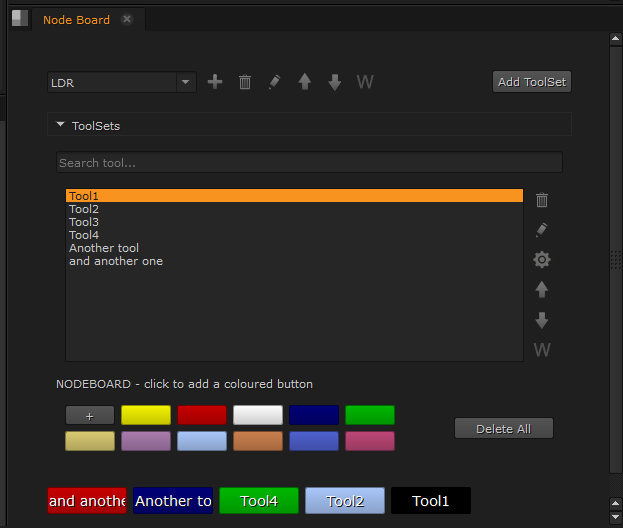Click the trash icon in top toolbar
This screenshot has width=623, height=528.
pos(245,82)
